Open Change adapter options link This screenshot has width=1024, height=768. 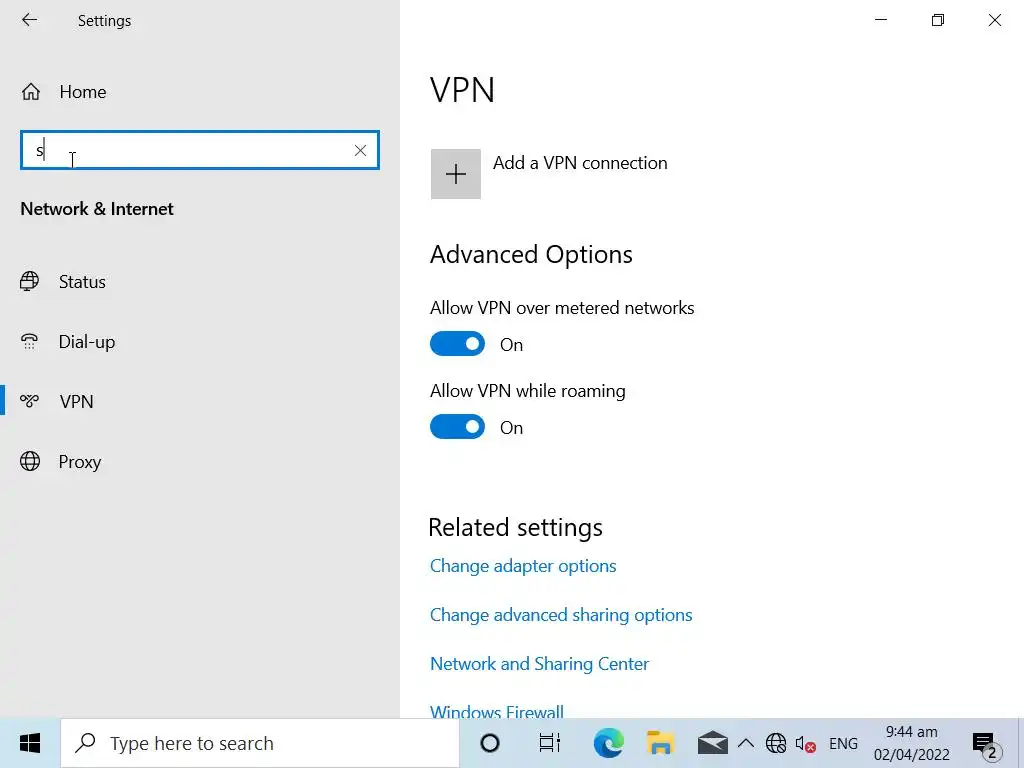tap(523, 566)
